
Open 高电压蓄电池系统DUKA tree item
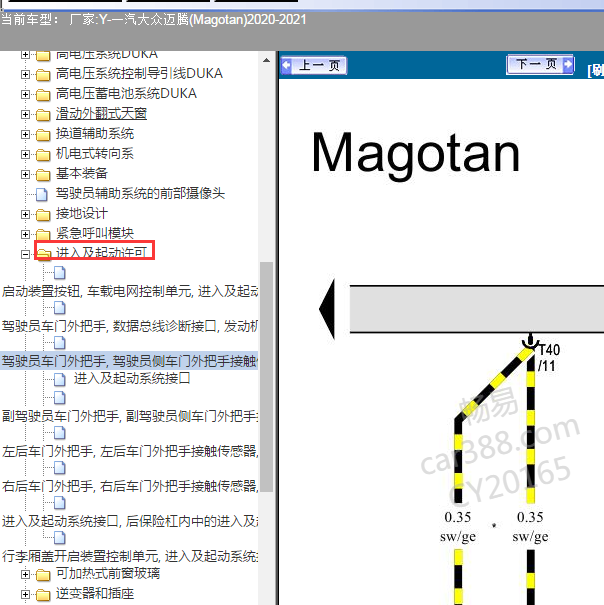tap(127, 93)
